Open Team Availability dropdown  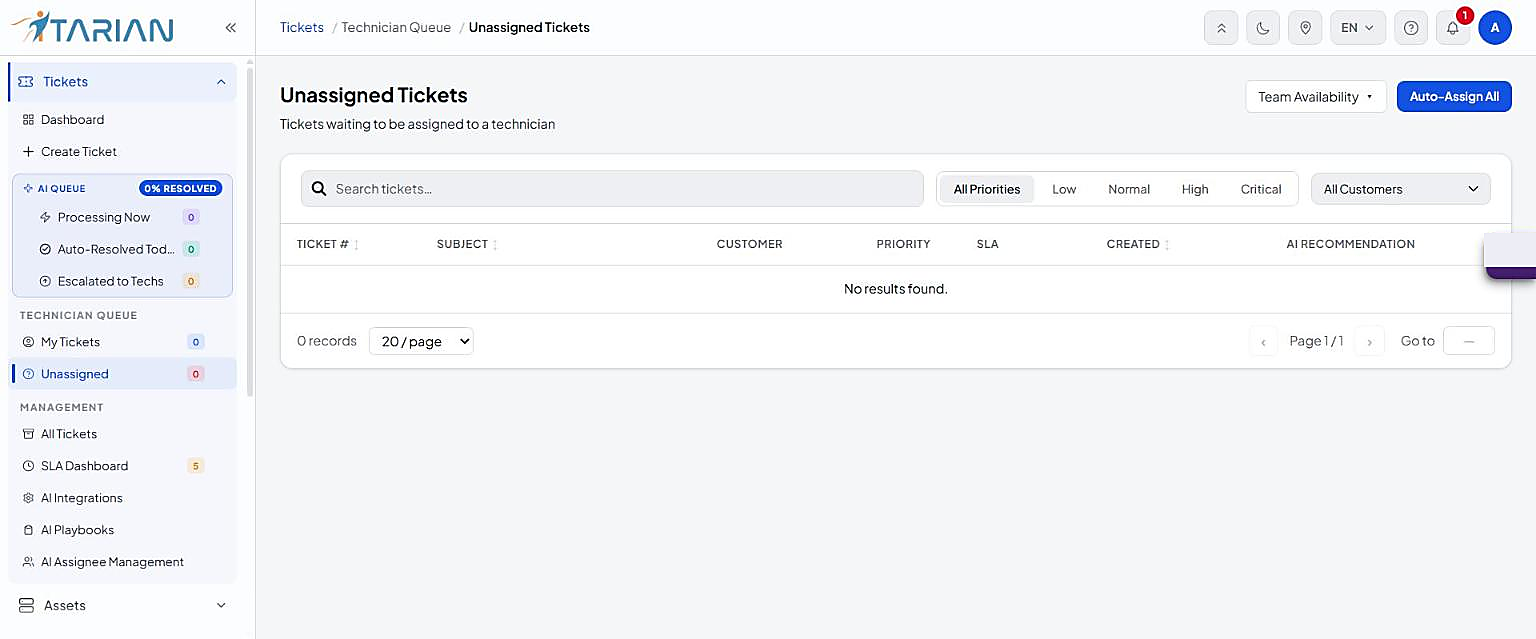coord(1316,97)
